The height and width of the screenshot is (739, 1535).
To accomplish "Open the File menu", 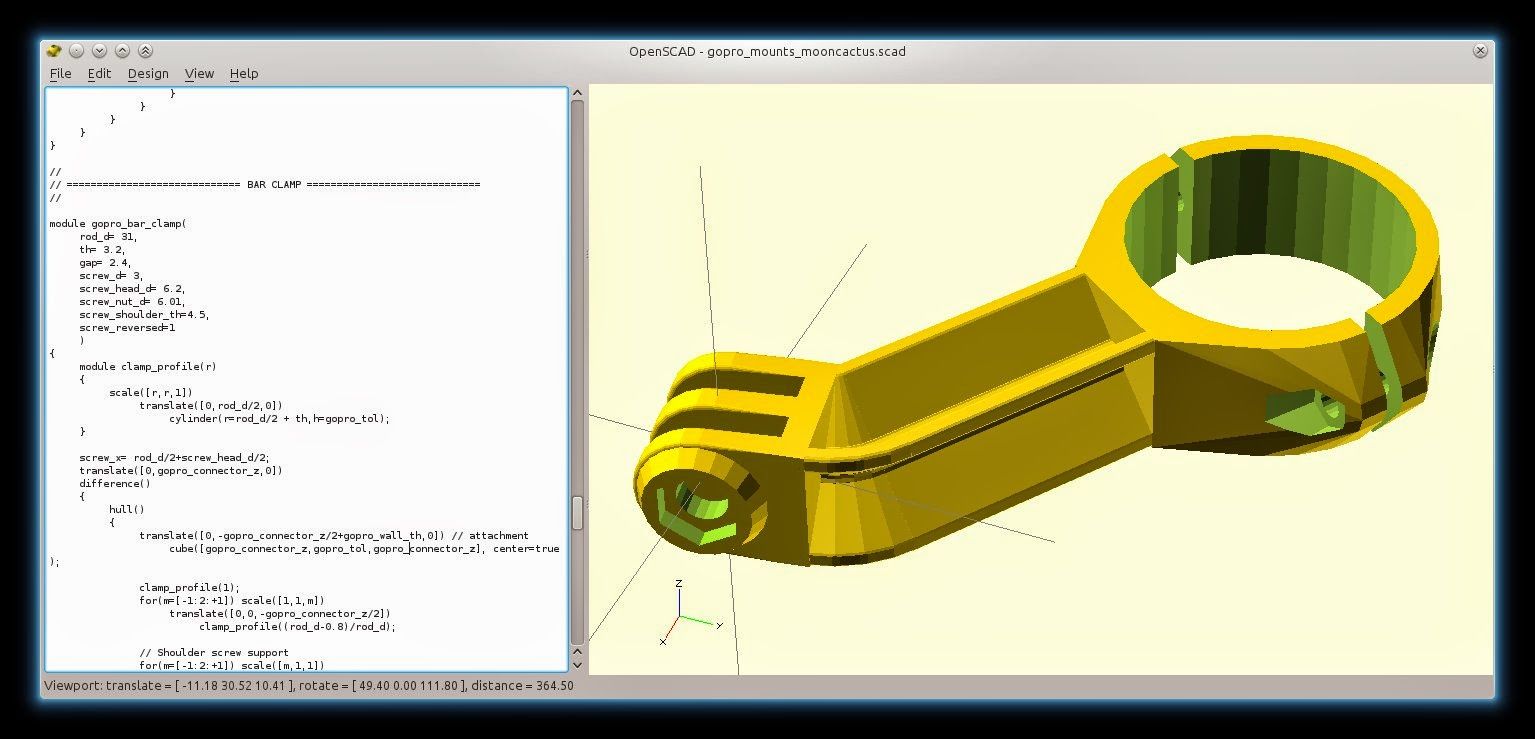I will [x=60, y=73].
